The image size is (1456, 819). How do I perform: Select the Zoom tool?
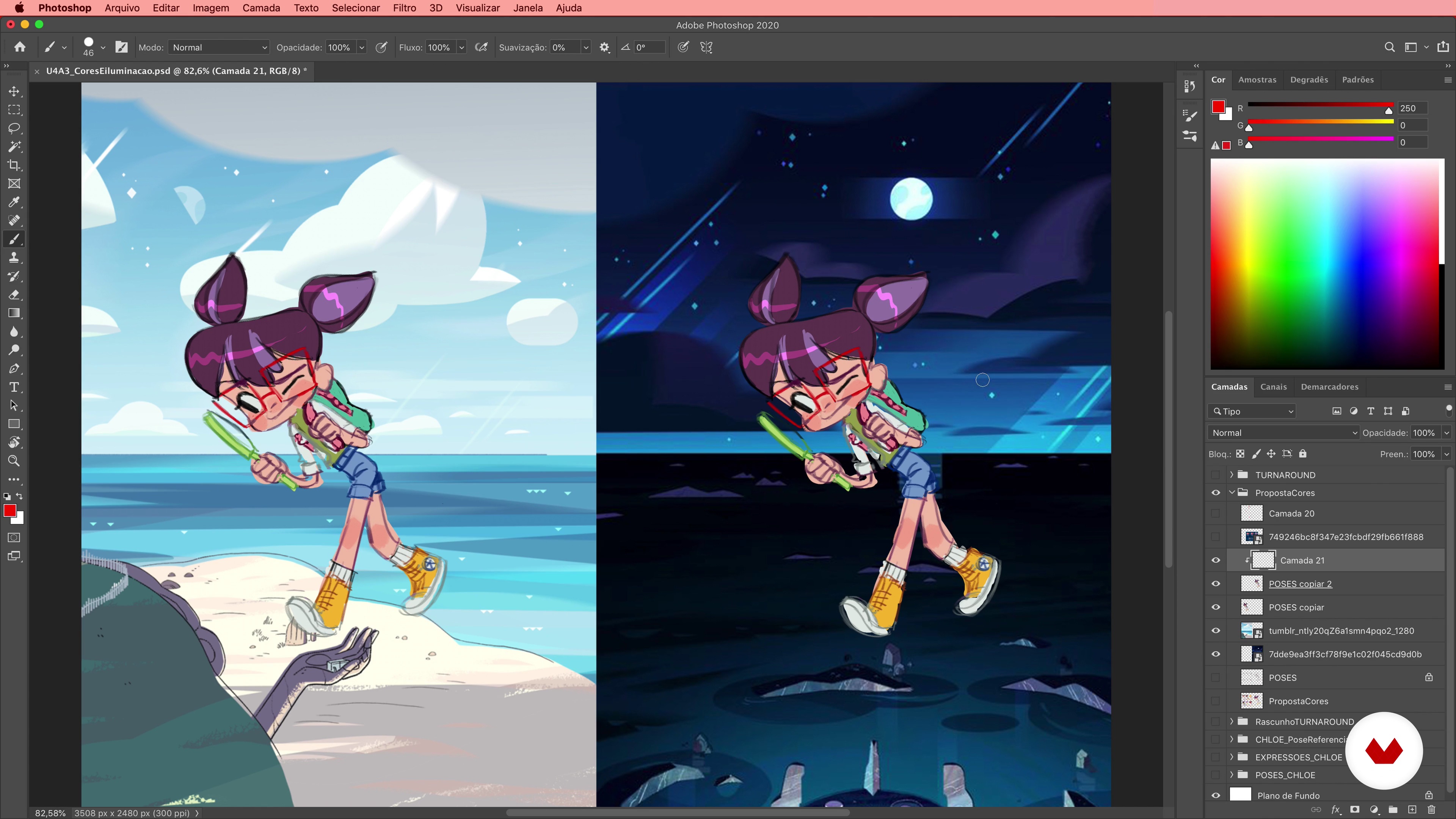(14, 461)
